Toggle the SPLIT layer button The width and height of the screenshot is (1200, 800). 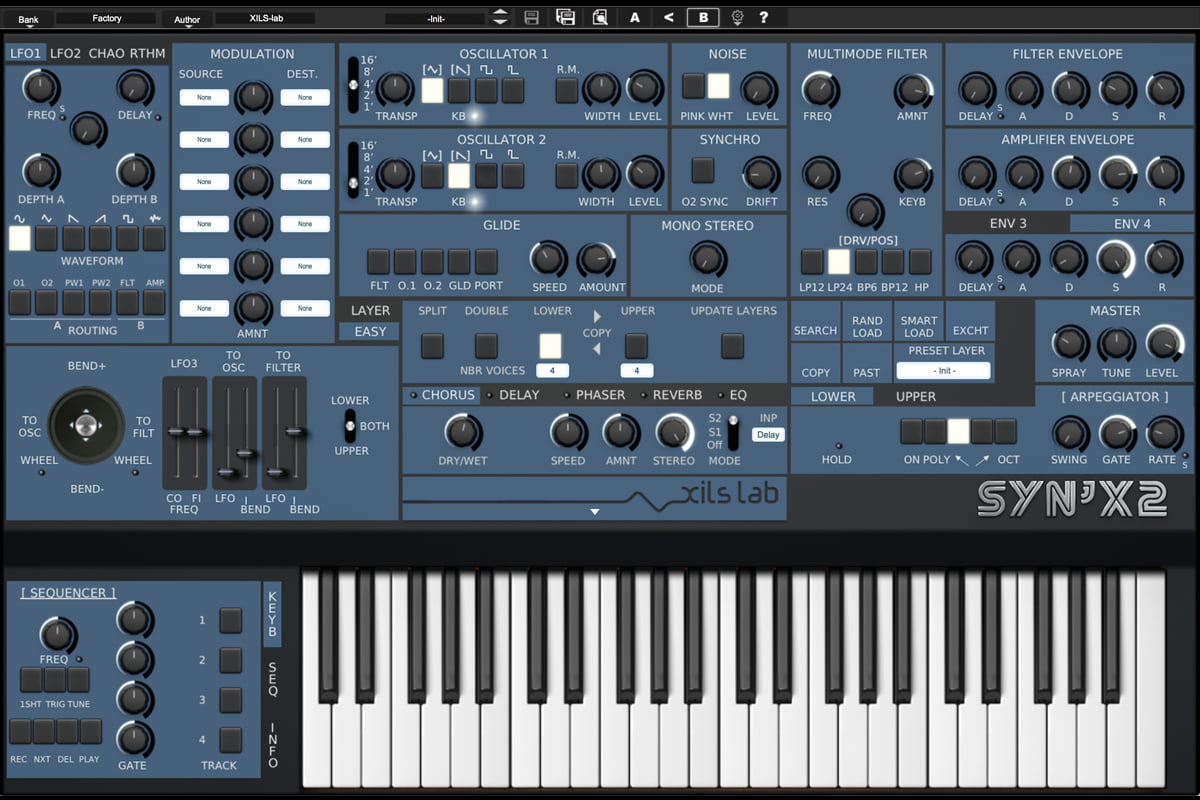click(432, 346)
